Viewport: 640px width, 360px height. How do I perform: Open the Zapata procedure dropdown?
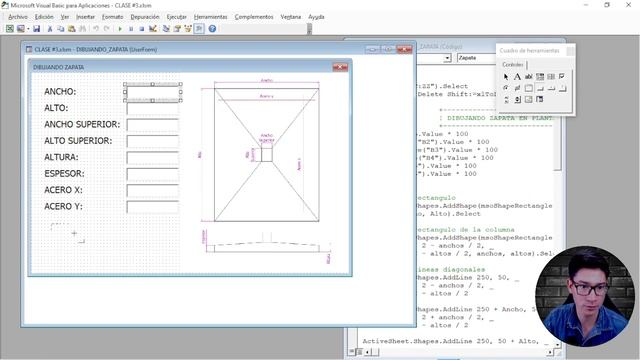[x=477, y=58]
